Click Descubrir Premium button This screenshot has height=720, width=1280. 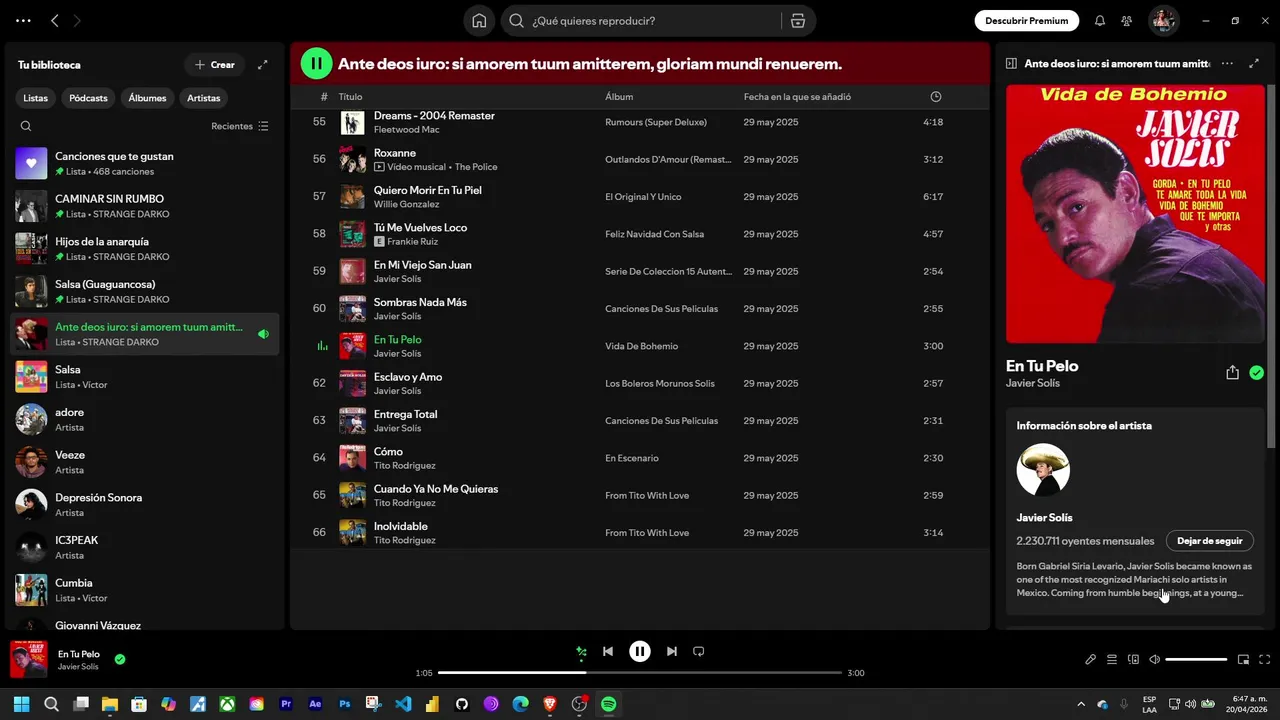point(1026,21)
